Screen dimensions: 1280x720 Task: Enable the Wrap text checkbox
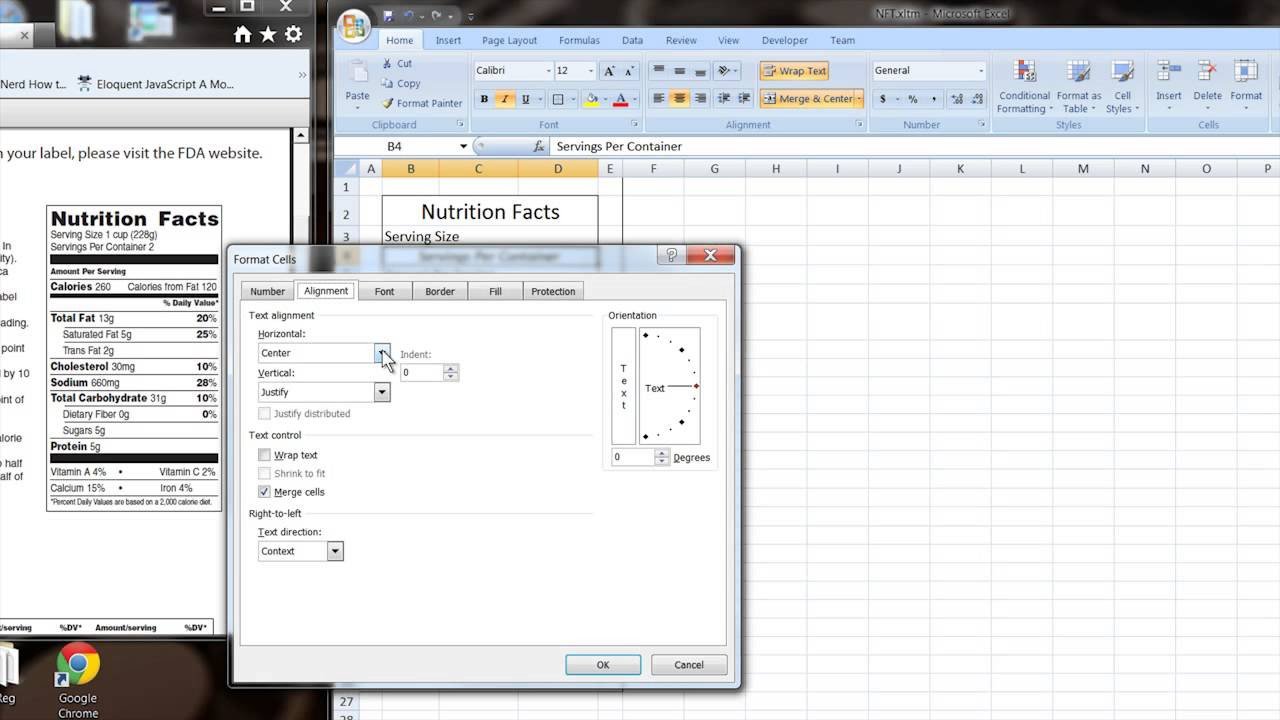pos(264,455)
